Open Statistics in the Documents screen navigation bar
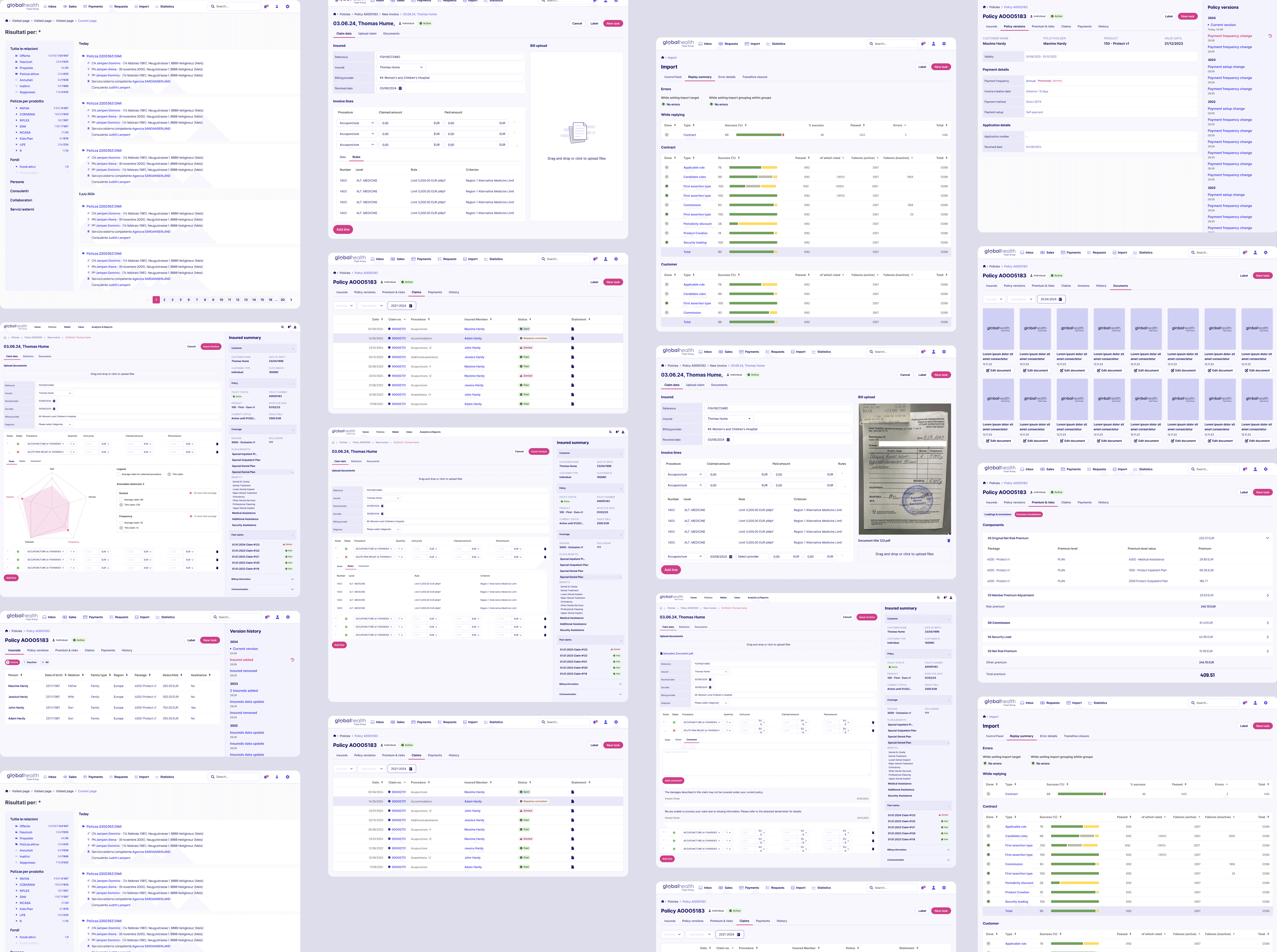 point(1143,252)
